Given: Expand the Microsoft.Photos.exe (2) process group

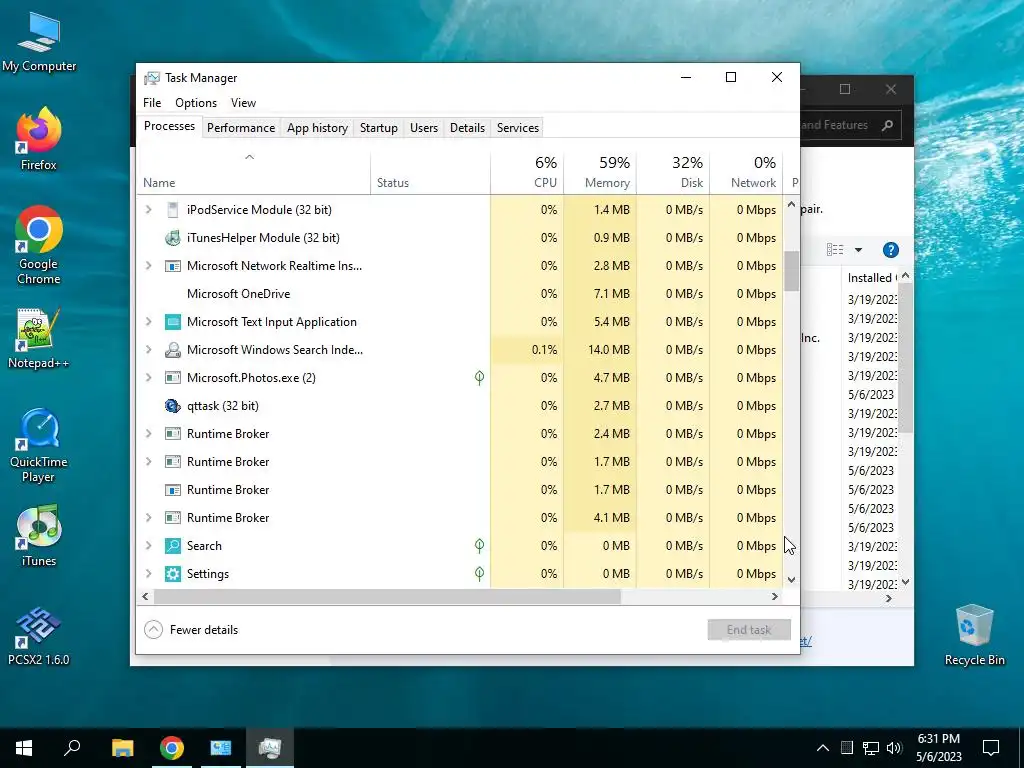Looking at the screenshot, I should (x=149, y=378).
